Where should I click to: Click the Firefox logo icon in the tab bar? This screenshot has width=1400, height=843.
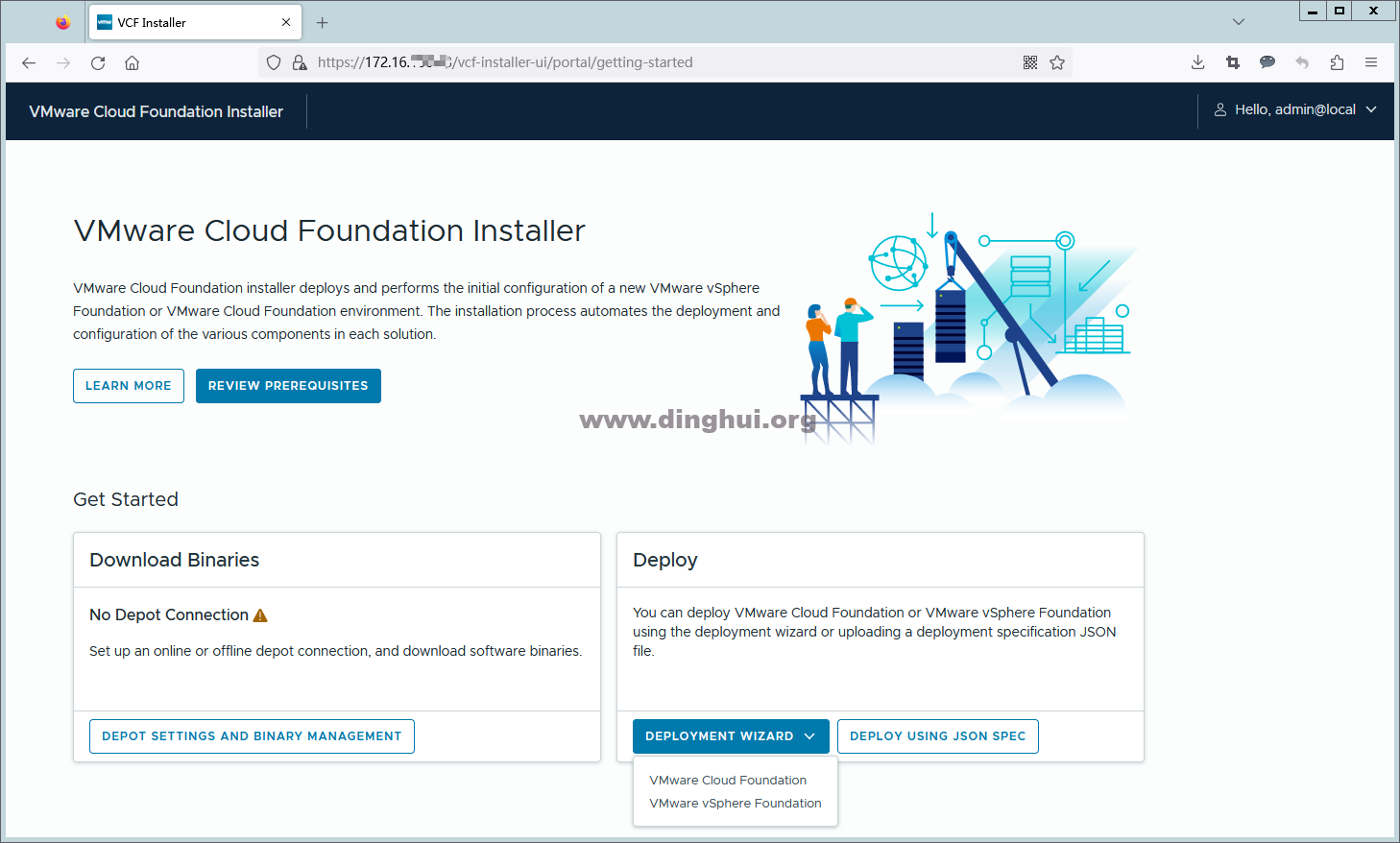(62, 22)
